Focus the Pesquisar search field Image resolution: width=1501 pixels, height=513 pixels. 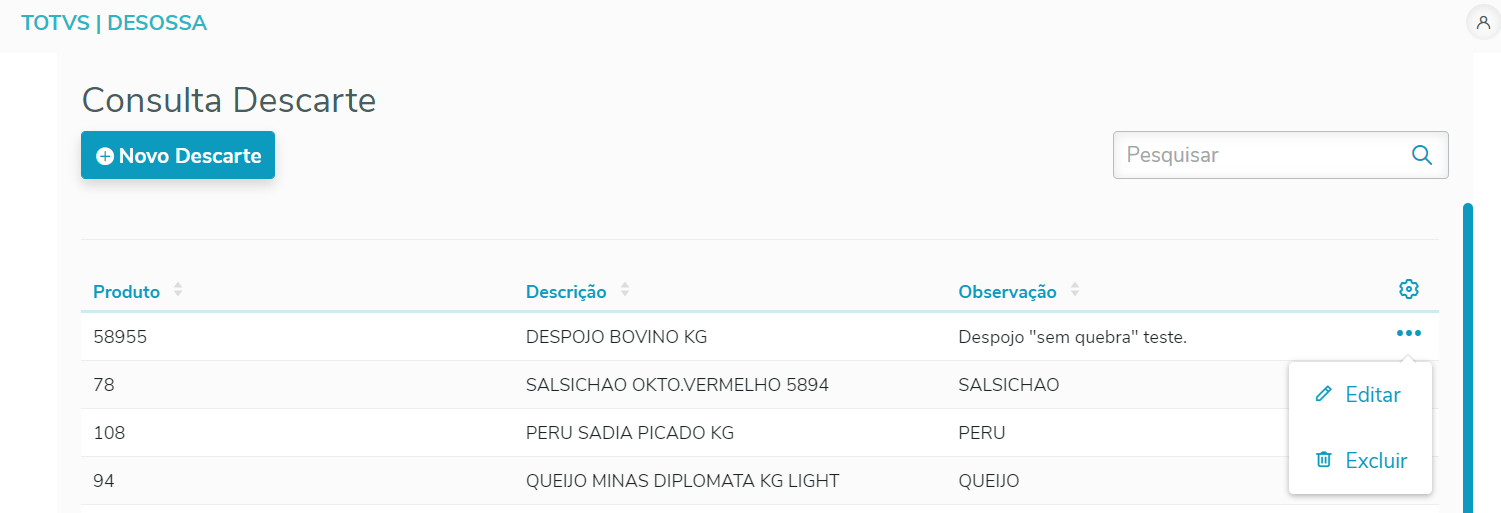1260,155
